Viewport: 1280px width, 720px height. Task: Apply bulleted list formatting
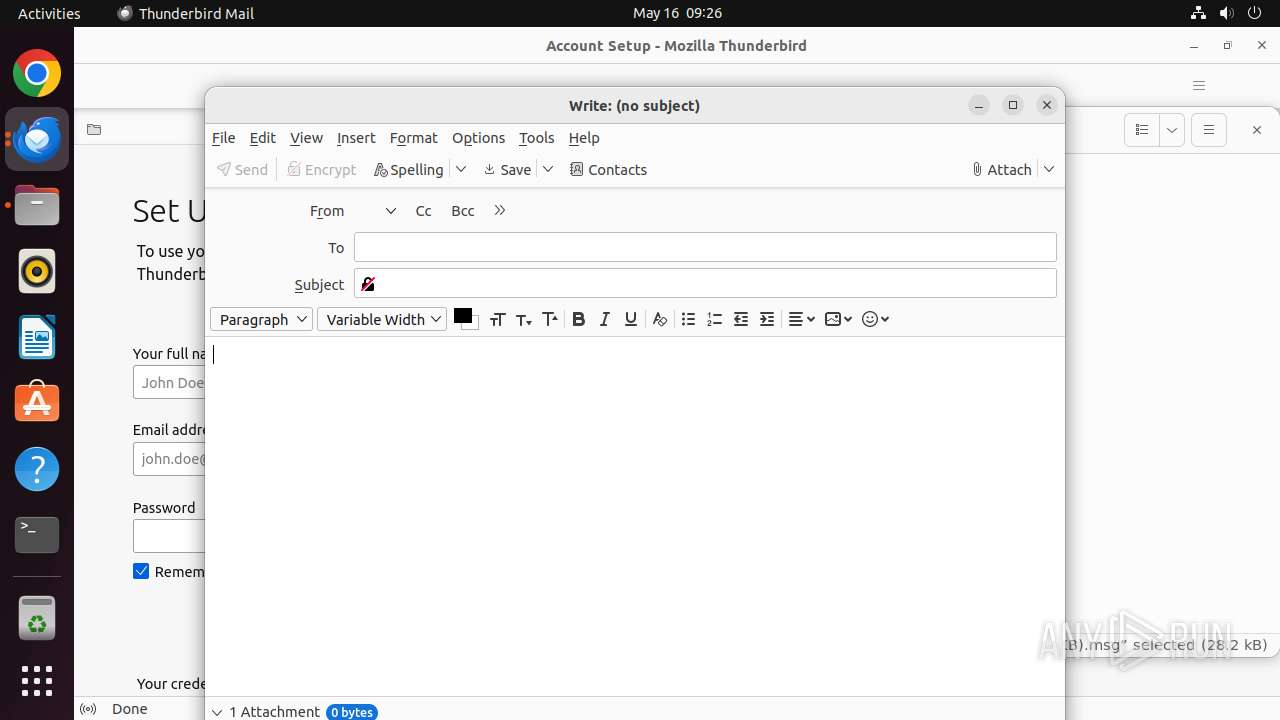coord(688,319)
